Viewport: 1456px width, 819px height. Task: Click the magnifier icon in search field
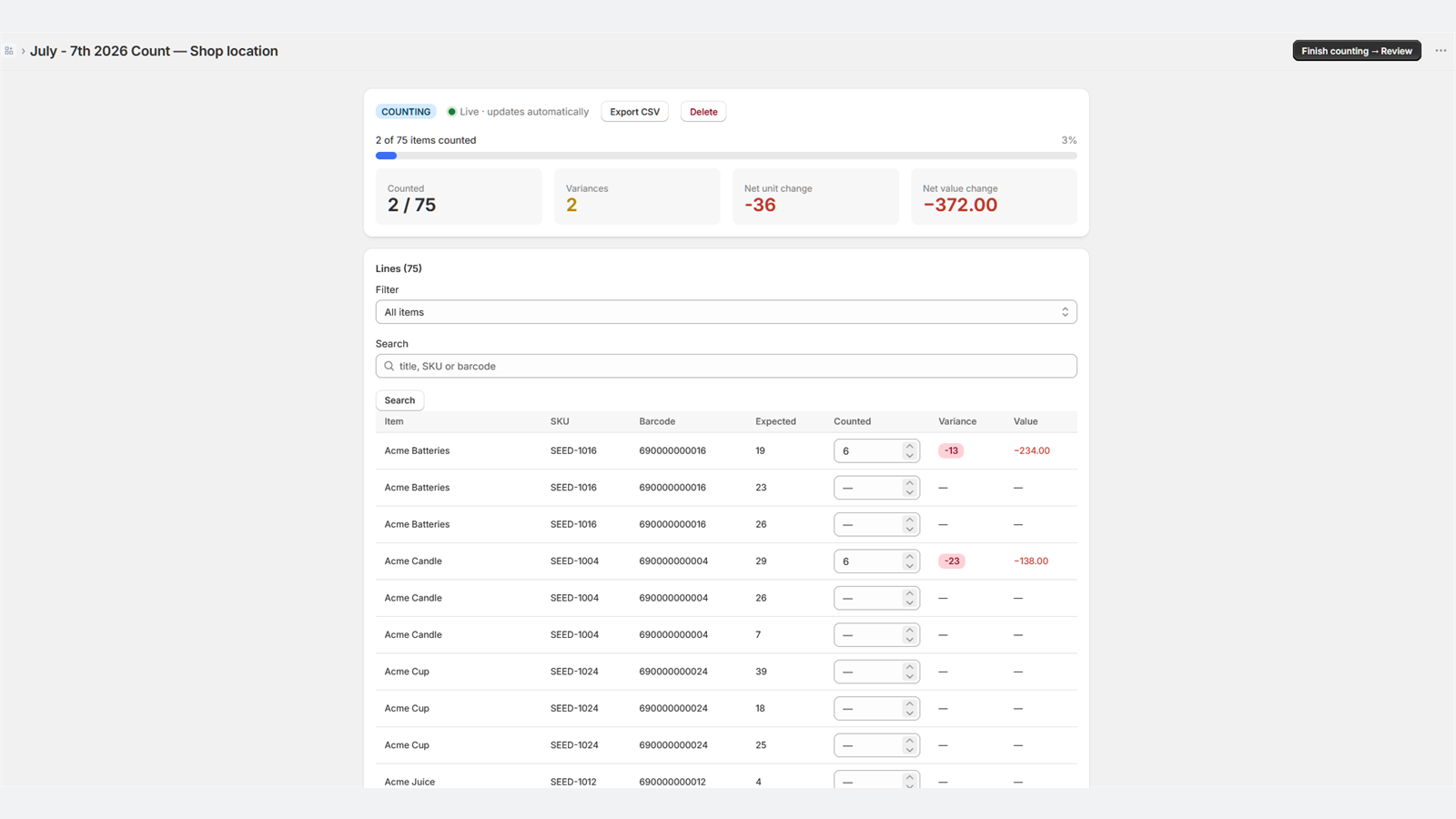[389, 366]
